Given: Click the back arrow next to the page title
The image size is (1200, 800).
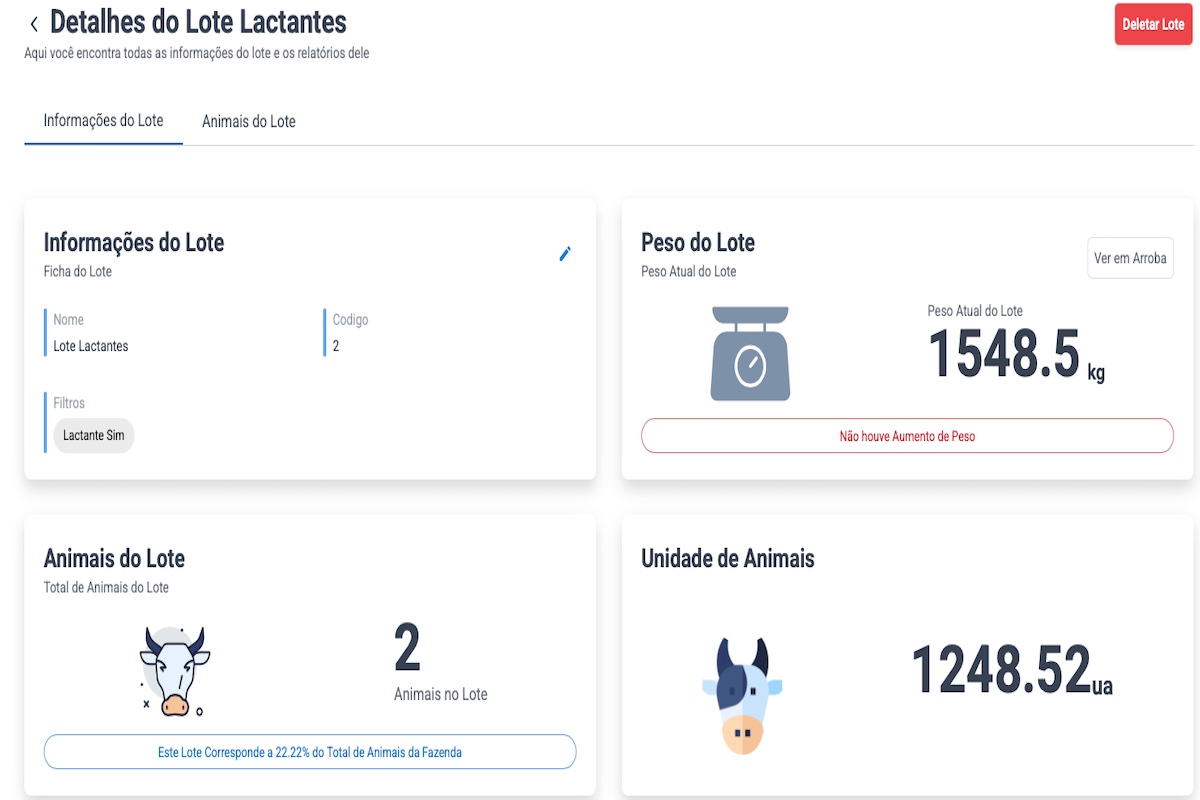Looking at the screenshot, I should pyautogui.click(x=35, y=22).
